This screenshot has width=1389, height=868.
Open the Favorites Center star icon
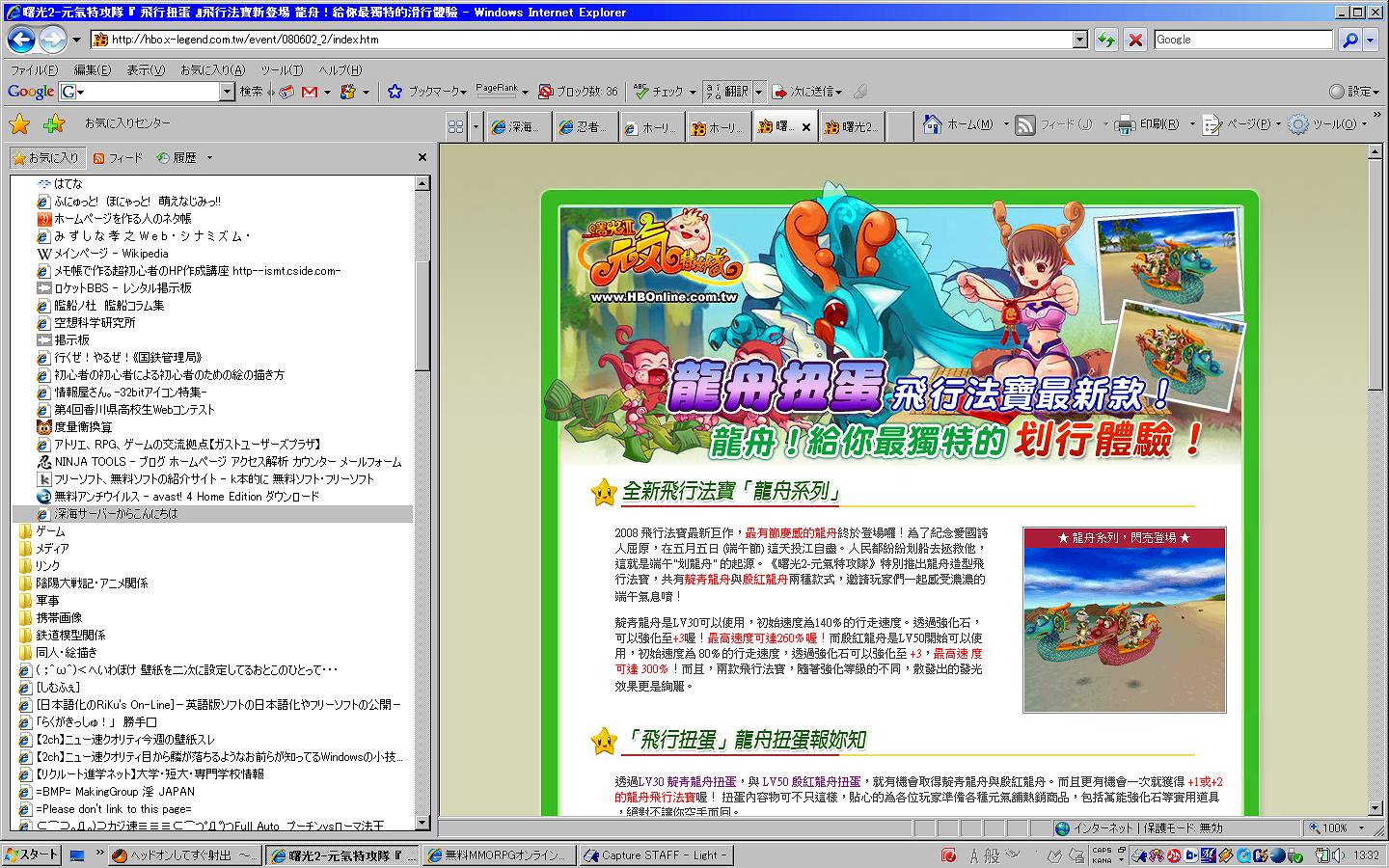pos(19,123)
